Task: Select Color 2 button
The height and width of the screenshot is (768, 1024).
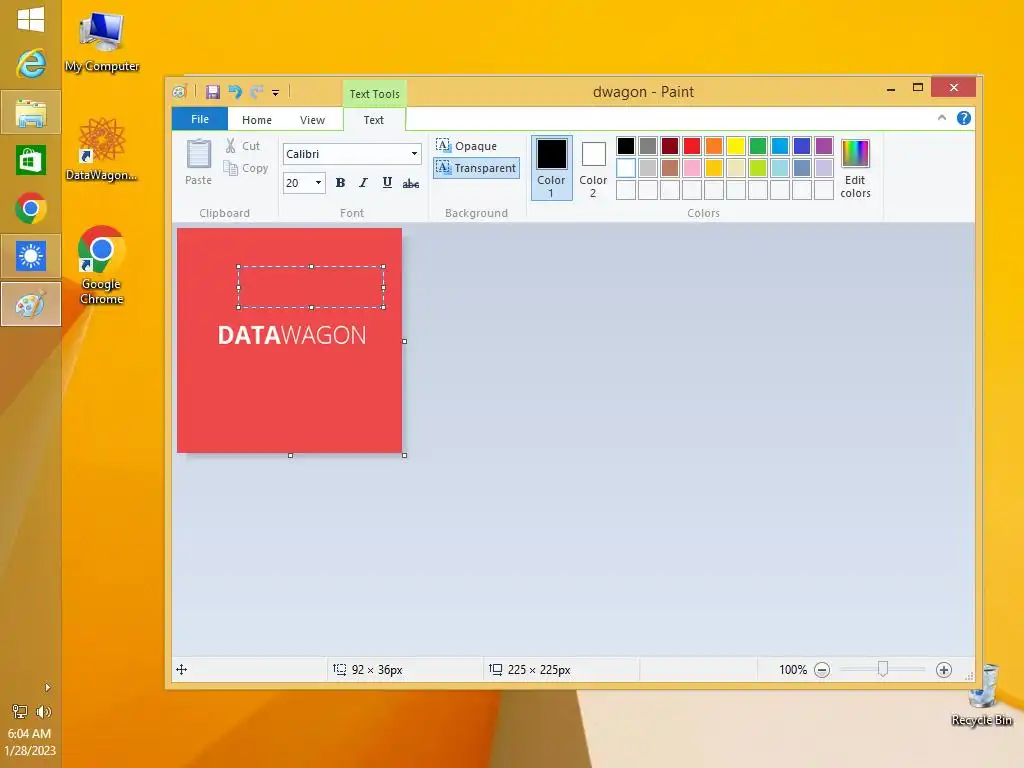Action: tap(593, 168)
